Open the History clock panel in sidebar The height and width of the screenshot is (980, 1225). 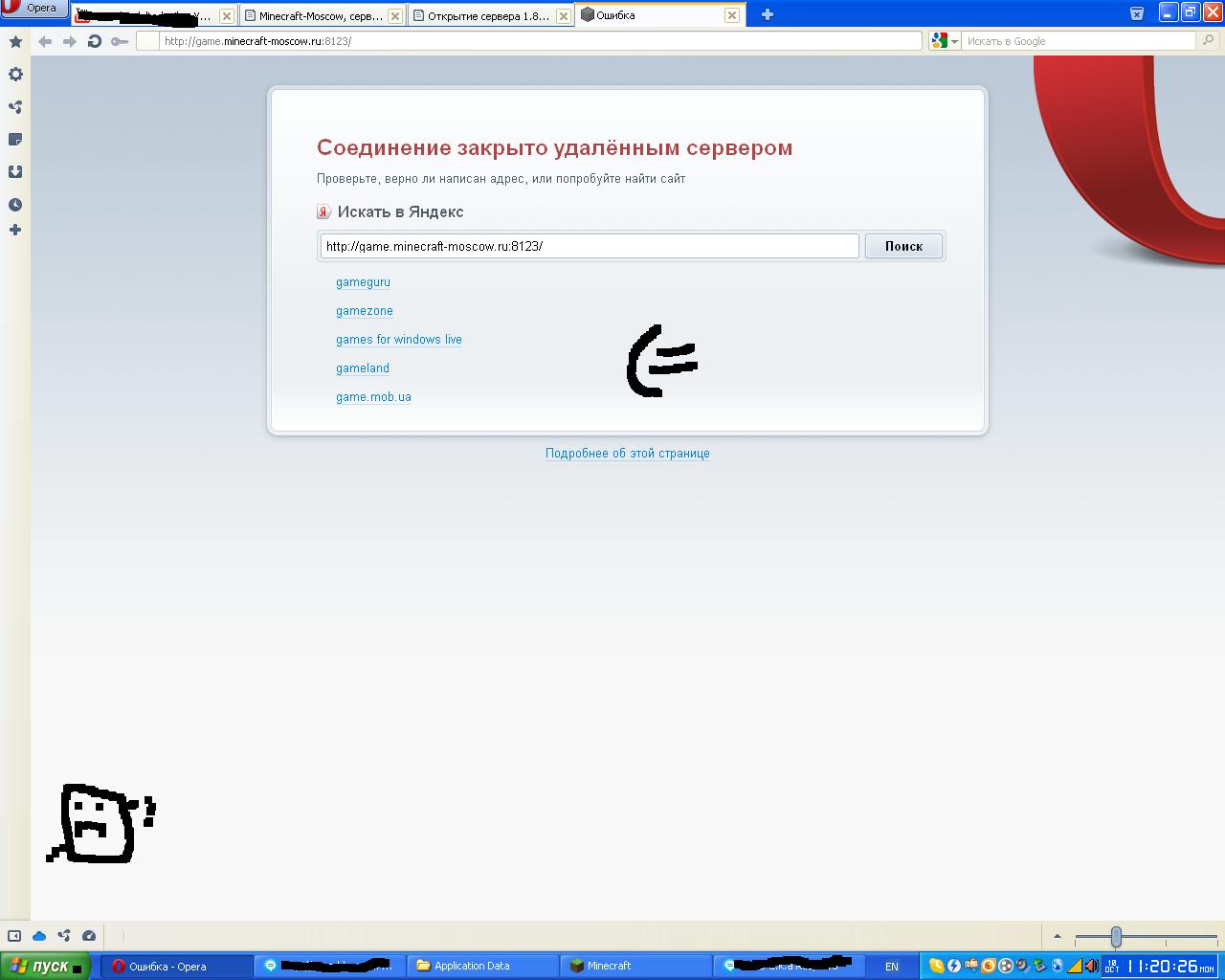tap(15, 205)
